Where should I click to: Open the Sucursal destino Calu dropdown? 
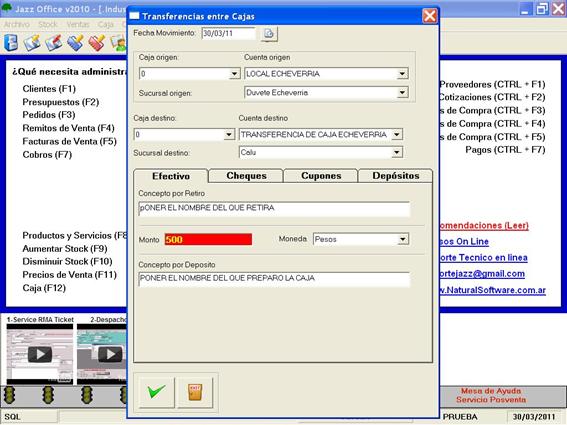tap(397, 152)
